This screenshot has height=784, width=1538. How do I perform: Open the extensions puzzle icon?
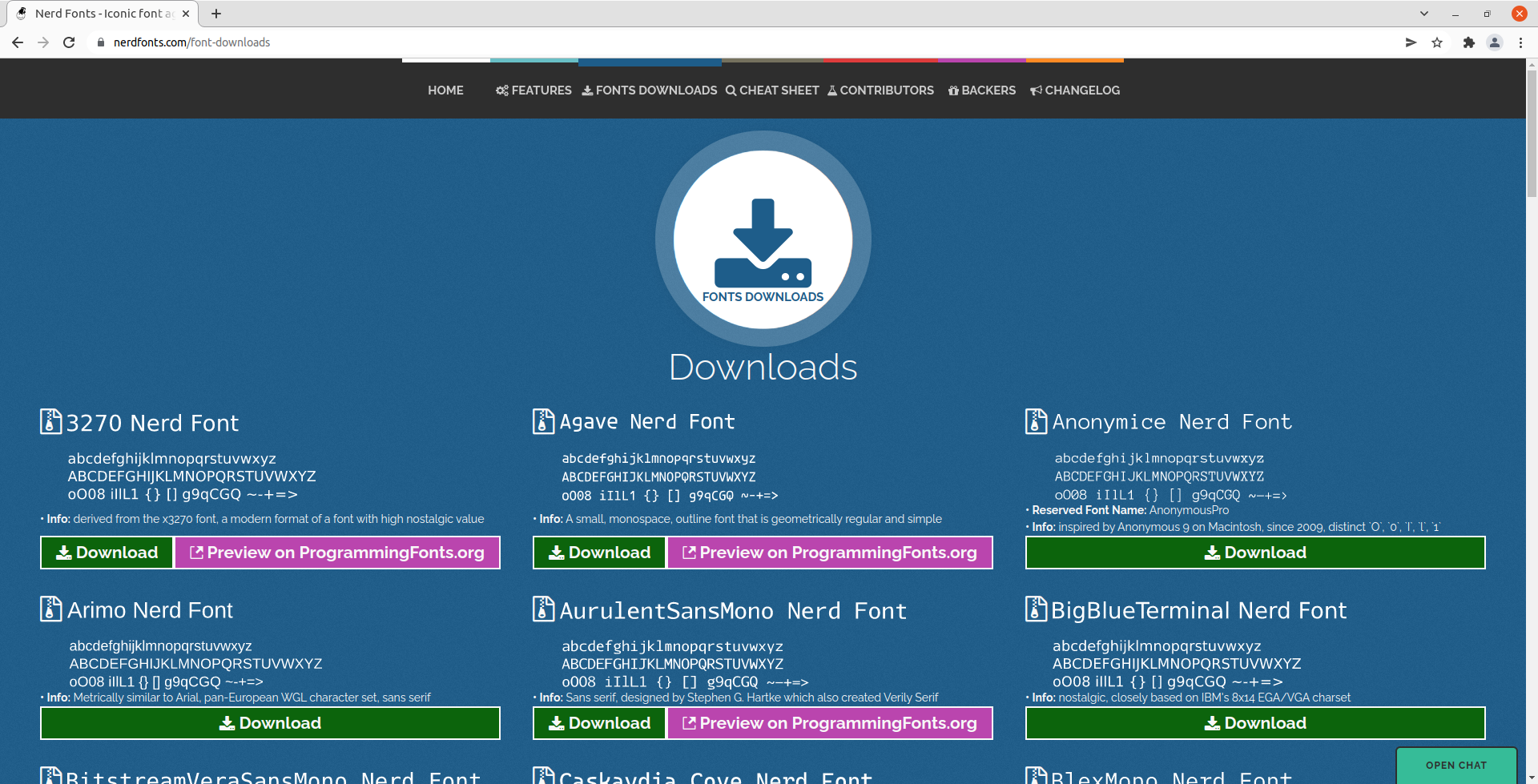tap(1468, 42)
